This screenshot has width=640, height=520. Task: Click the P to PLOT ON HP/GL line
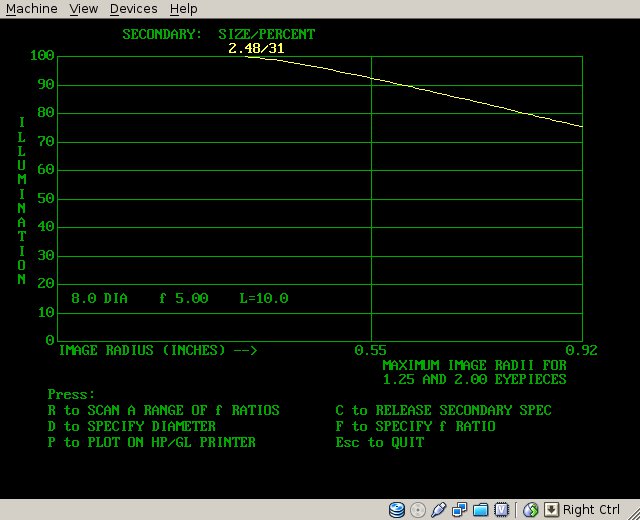pos(151,442)
